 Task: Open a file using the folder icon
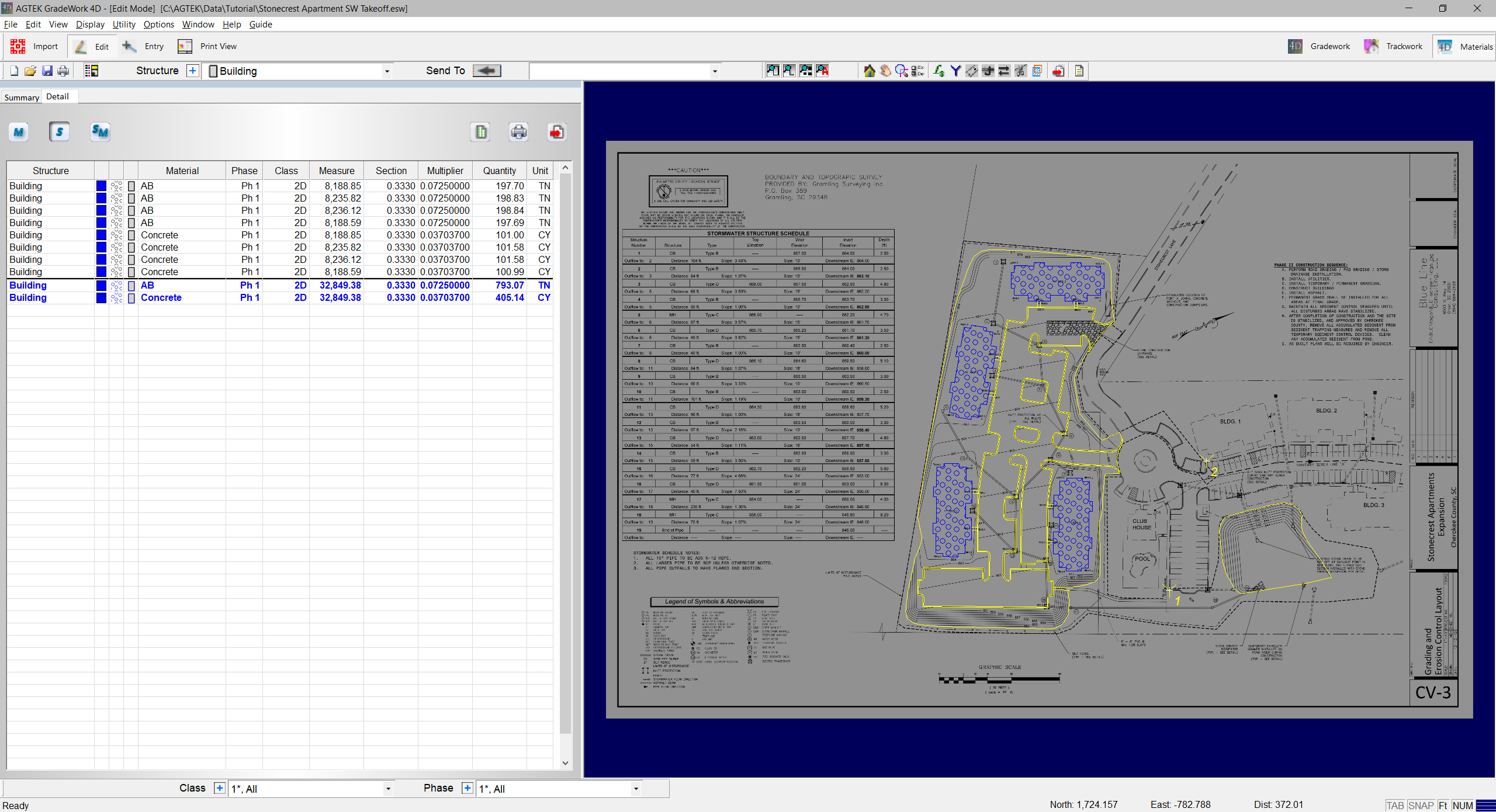click(30, 71)
